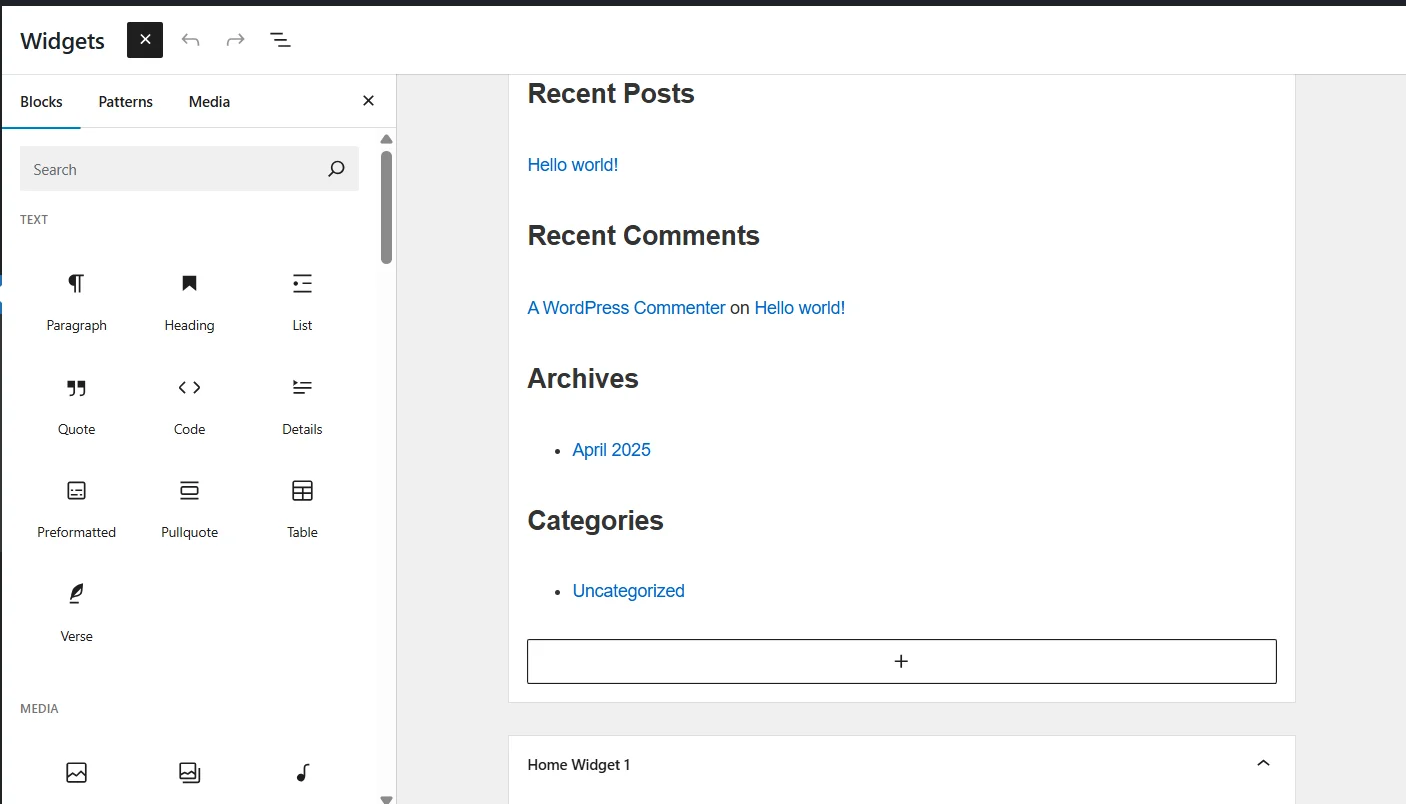Image resolution: width=1406 pixels, height=804 pixels.
Task: Switch to the Media tab
Action: (x=209, y=102)
